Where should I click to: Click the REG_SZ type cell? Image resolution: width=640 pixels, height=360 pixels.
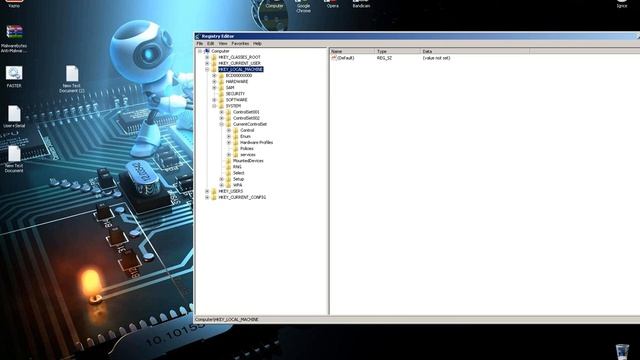pyautogui.click(x=384, y=58)
